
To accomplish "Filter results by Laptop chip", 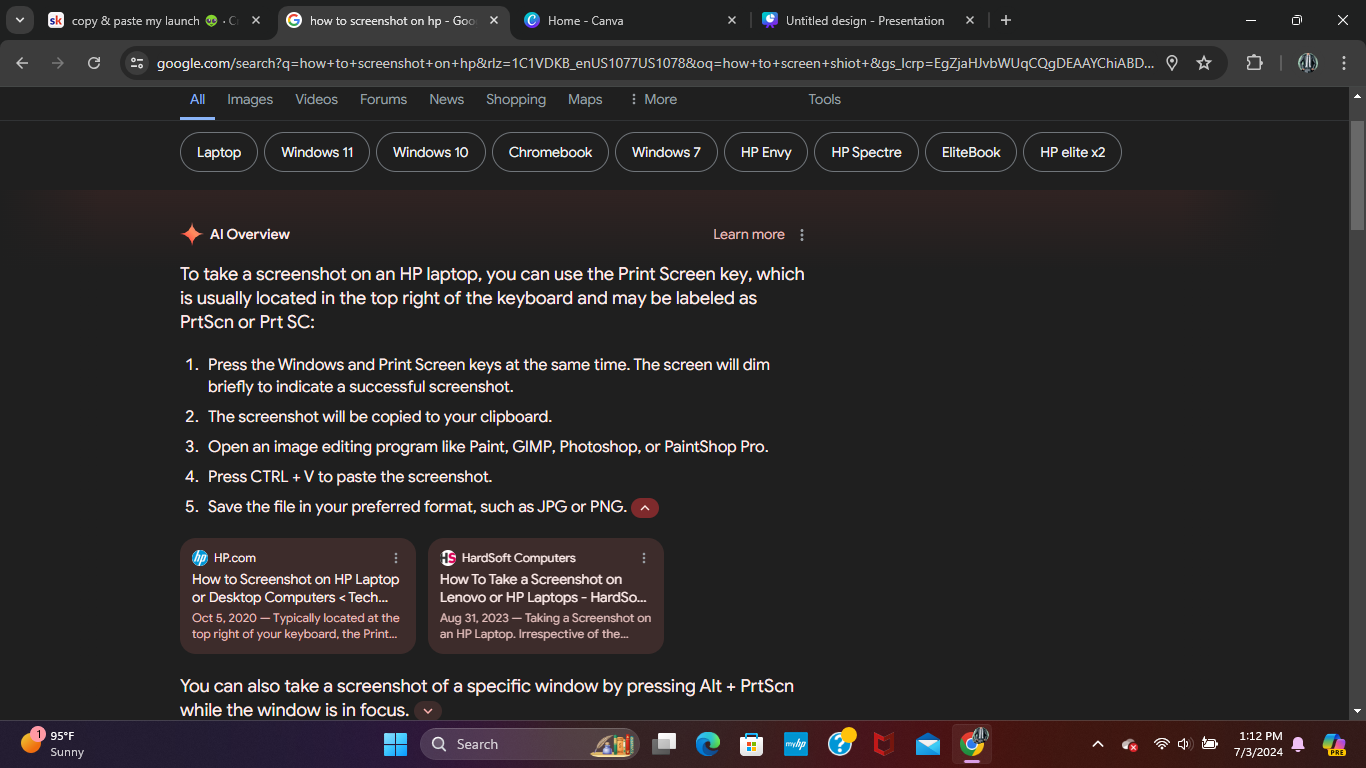I will [x=219, y=152].
